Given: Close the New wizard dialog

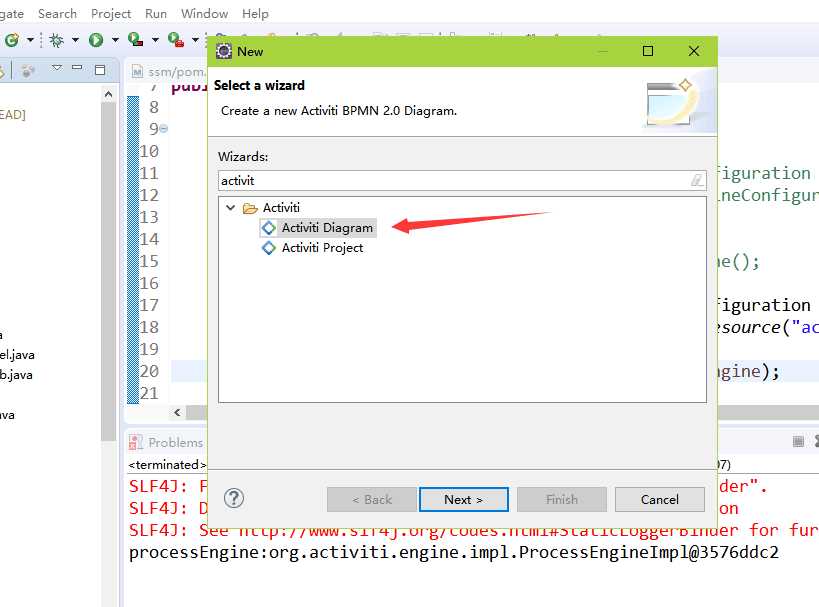Looking at the screenshot, I should (694, 51).
